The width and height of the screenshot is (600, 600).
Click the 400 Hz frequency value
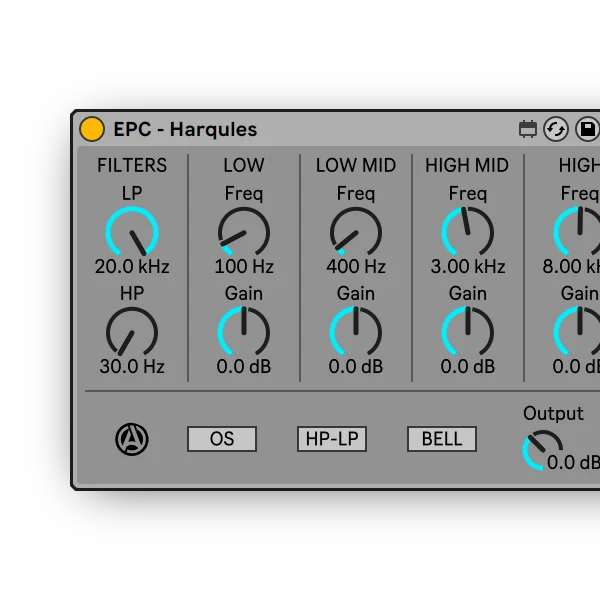[x=356, y=267]
